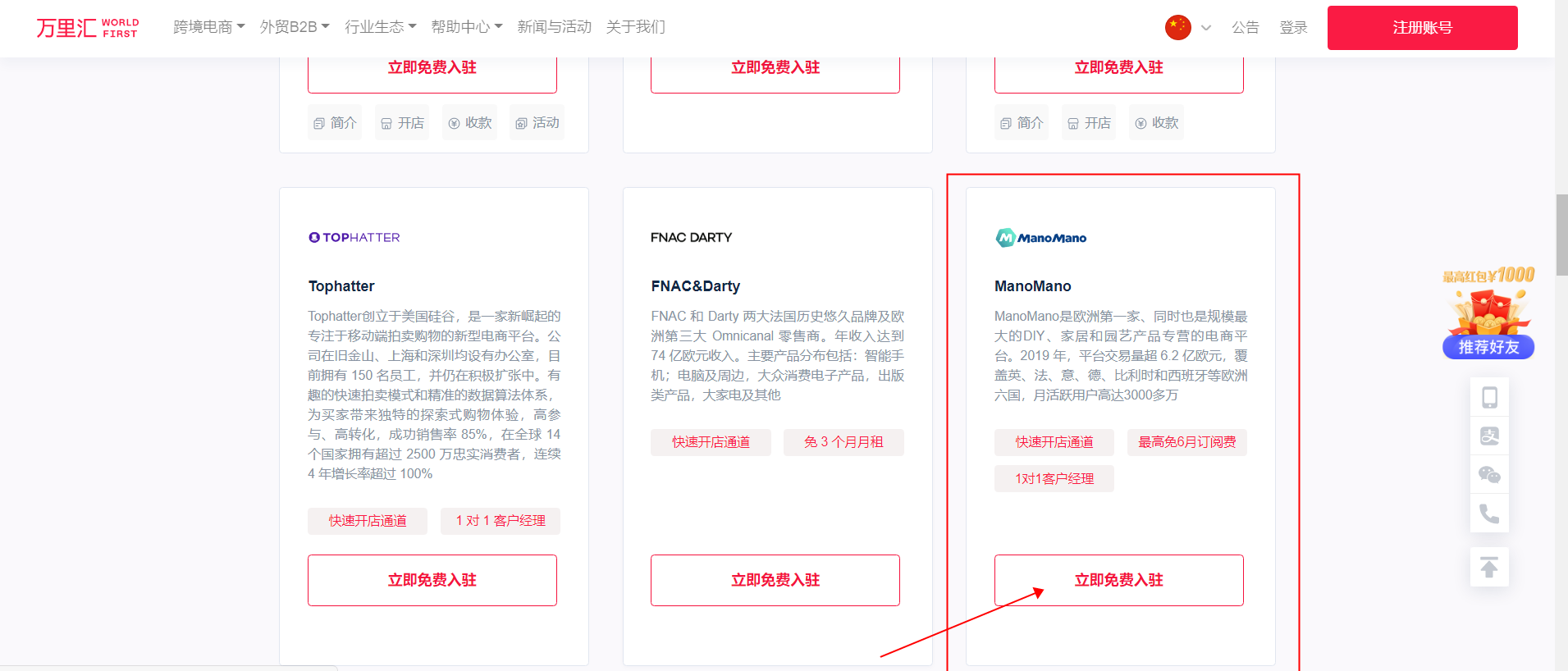Image resolution: width=1568 pixels, height=671 pixels.
Task: Click the page vertical scrollbar thumb
Action: [x=1561, y=235]
